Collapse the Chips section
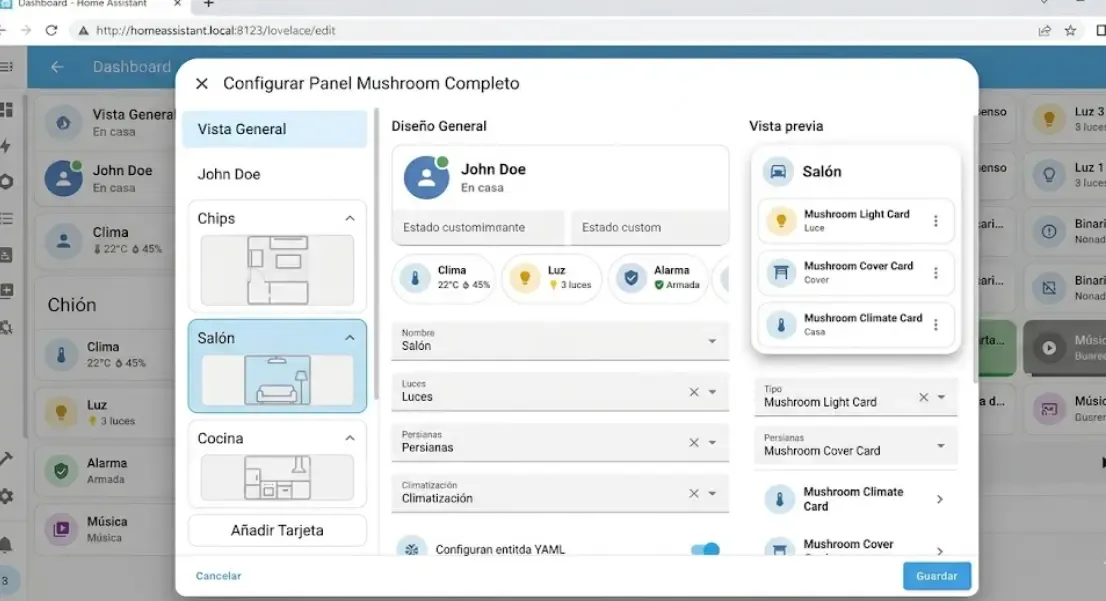This screenshot has height=601, width=1106. [x=350, y=218]
